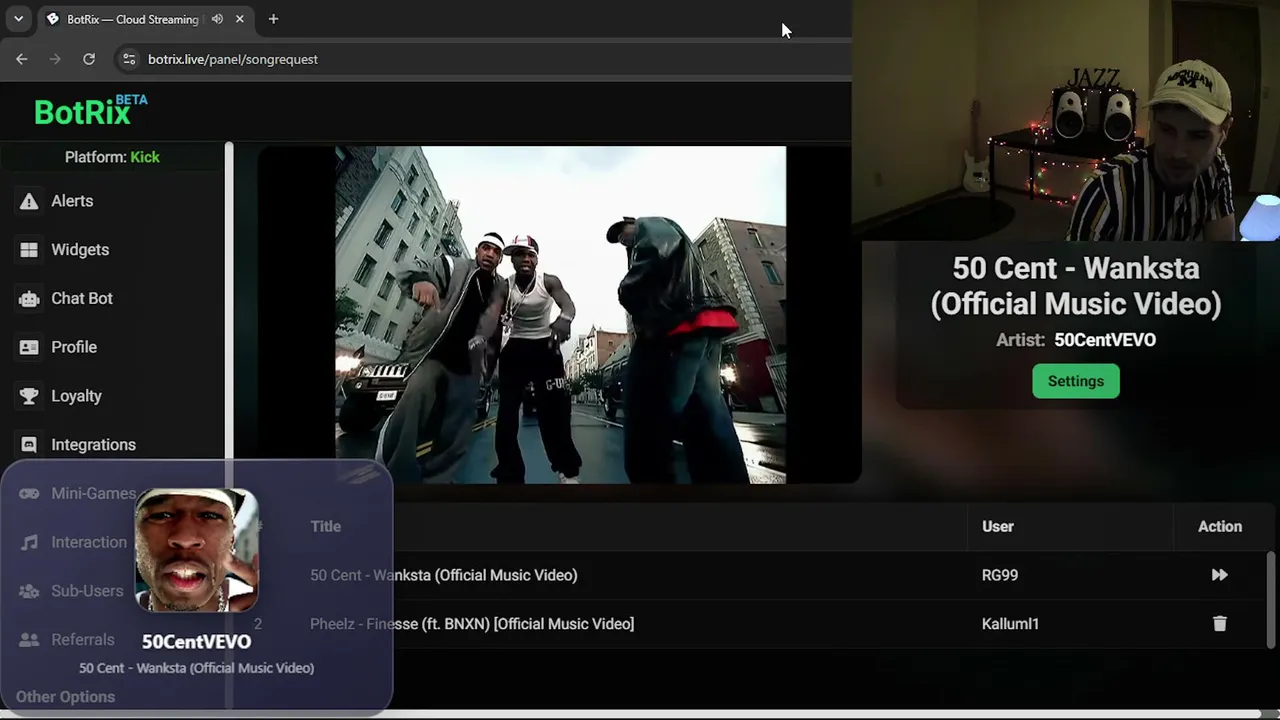Open Mini-Games via its gamepad icon

click(29, 493)
